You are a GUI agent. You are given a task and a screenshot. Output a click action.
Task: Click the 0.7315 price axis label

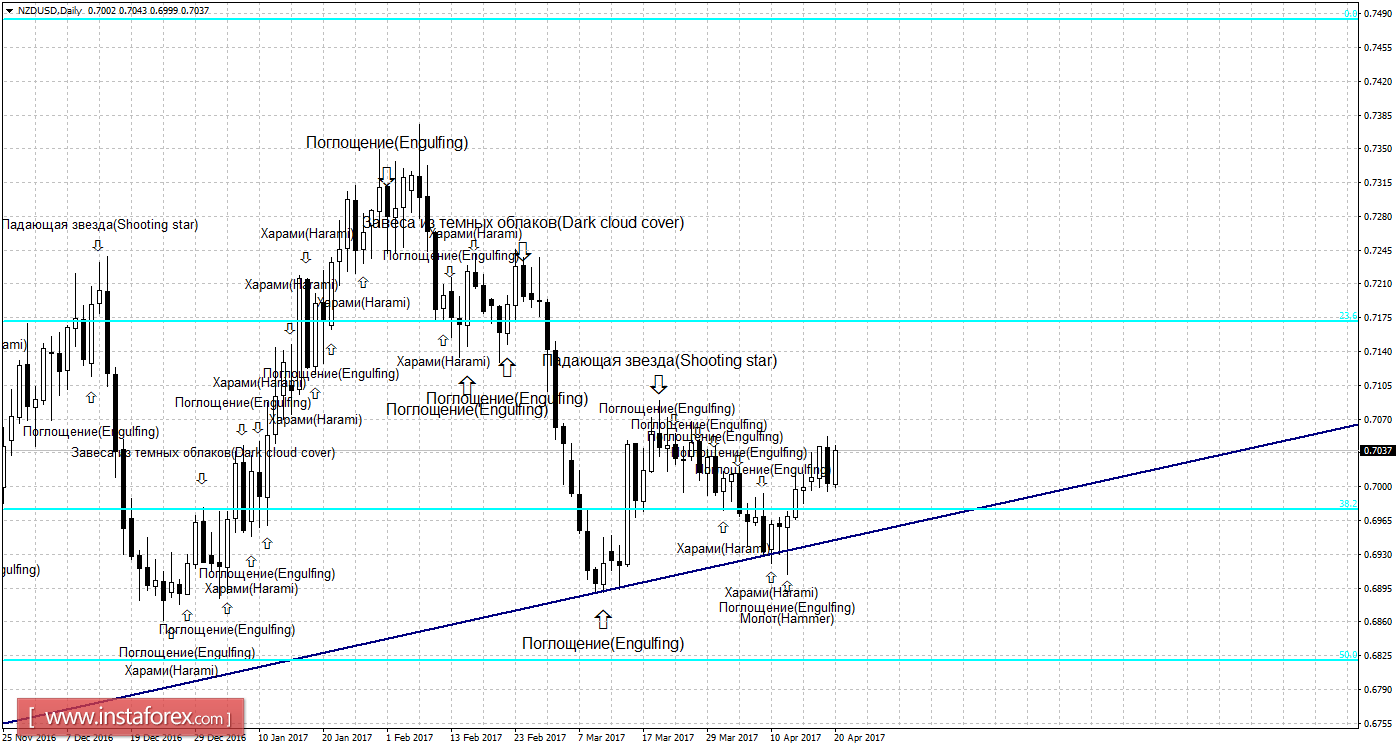1378,183
